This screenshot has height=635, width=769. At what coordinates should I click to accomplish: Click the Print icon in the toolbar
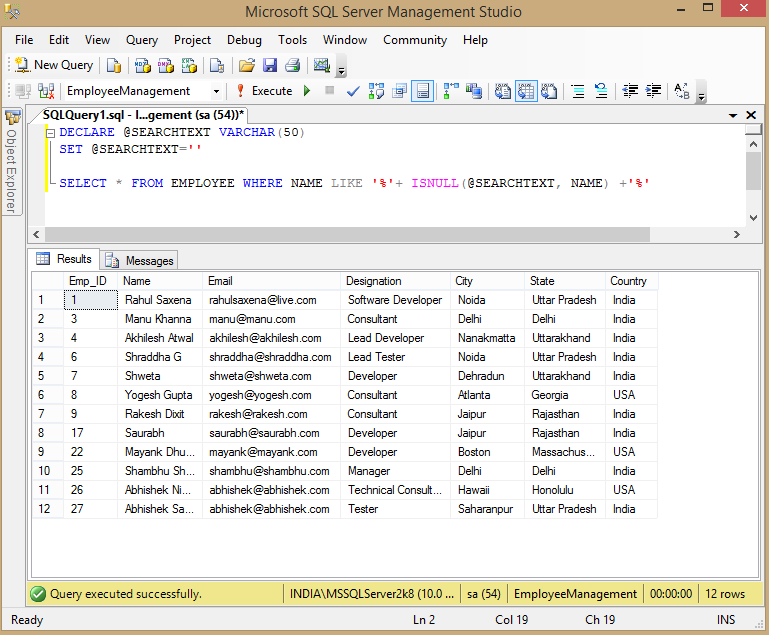pos(292,65)
